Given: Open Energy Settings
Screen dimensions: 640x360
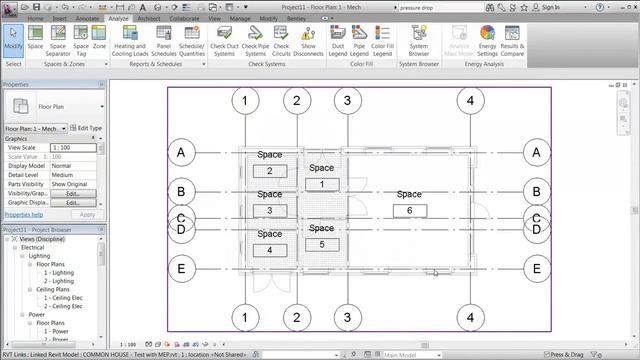Looking at the screenshot, I should [x=487, y=41].
